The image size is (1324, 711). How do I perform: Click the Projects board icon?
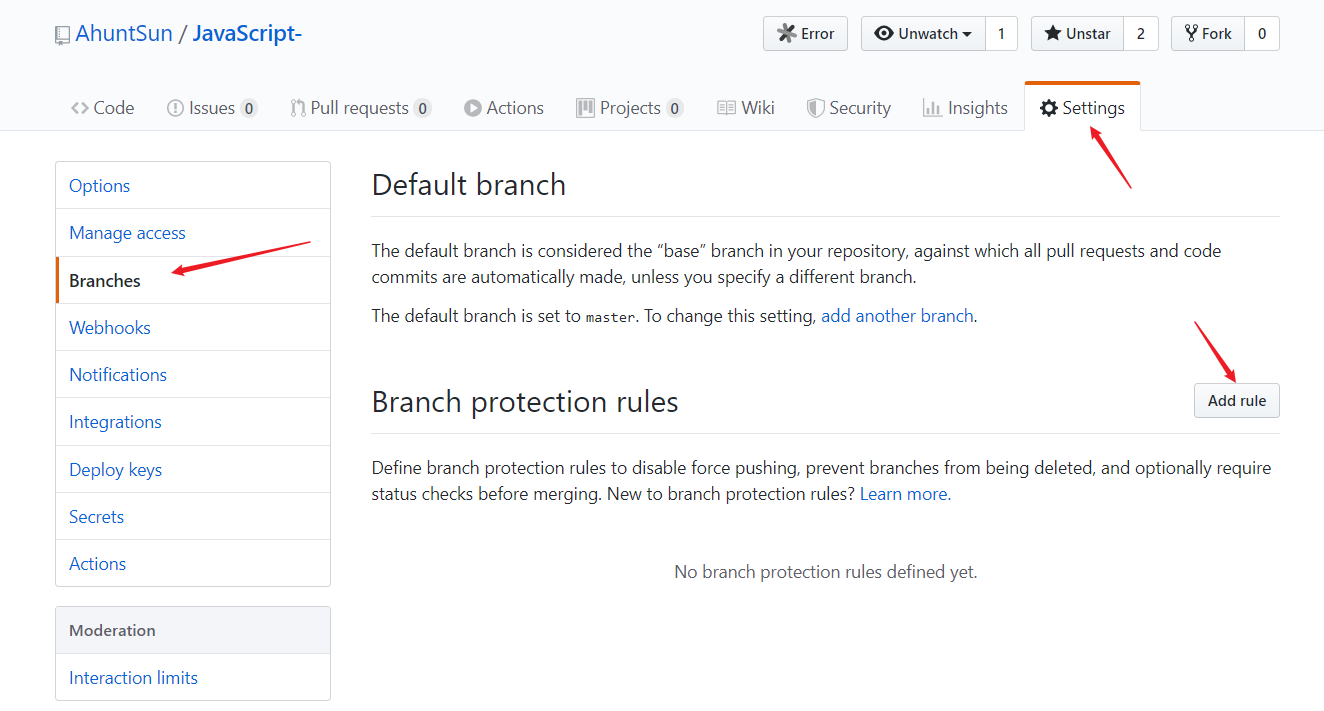click(586, 108)
